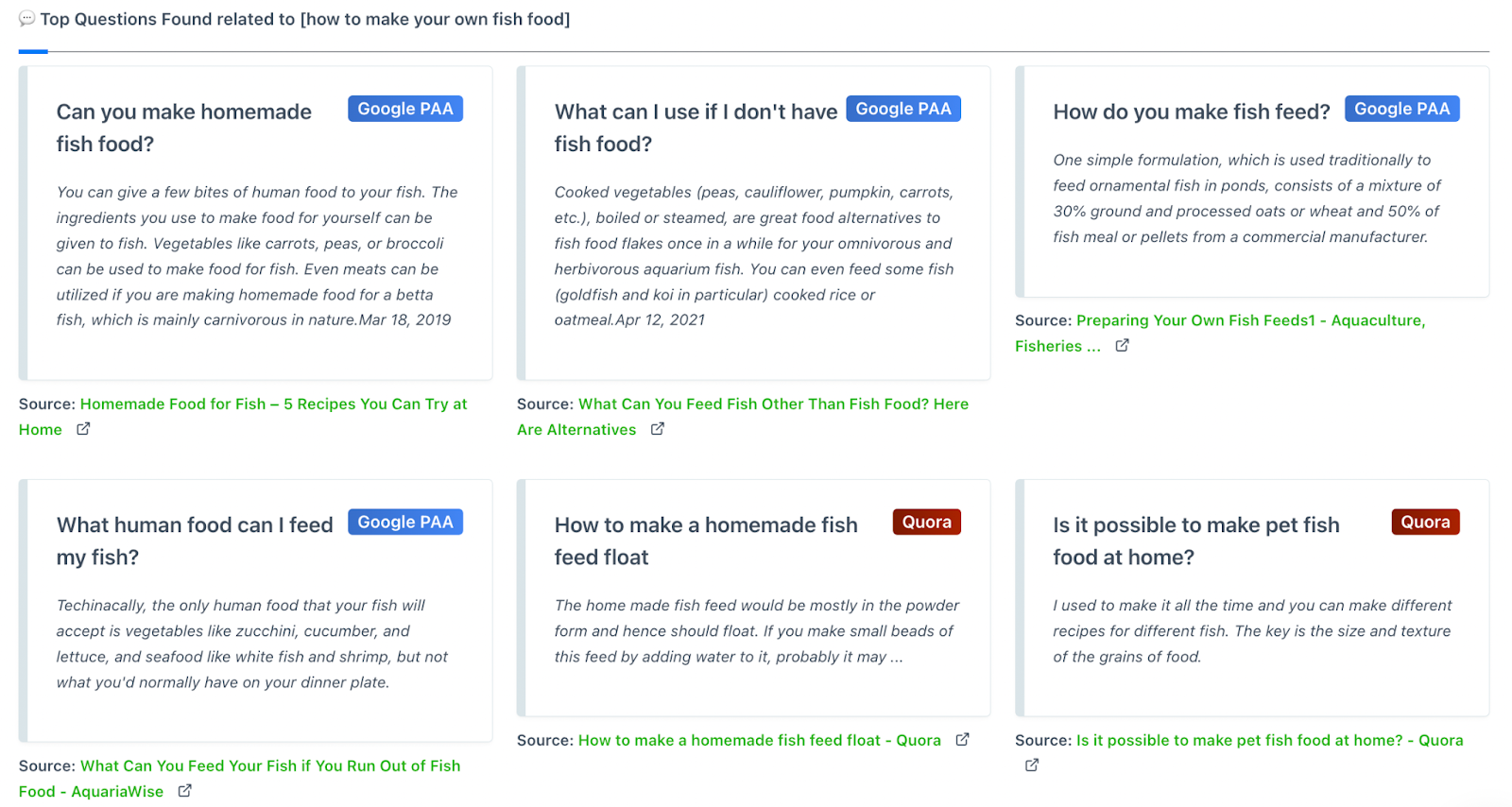The image size is (1512, 807).
Task: Open the AquariaWise source link
Action: [269, 766]
